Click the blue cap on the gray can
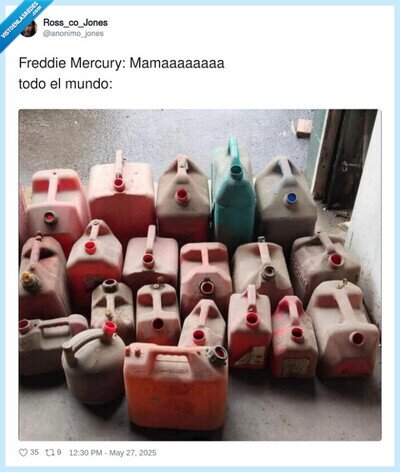The height and width of the screenshot is (472, 400). [x=292, y=198]
